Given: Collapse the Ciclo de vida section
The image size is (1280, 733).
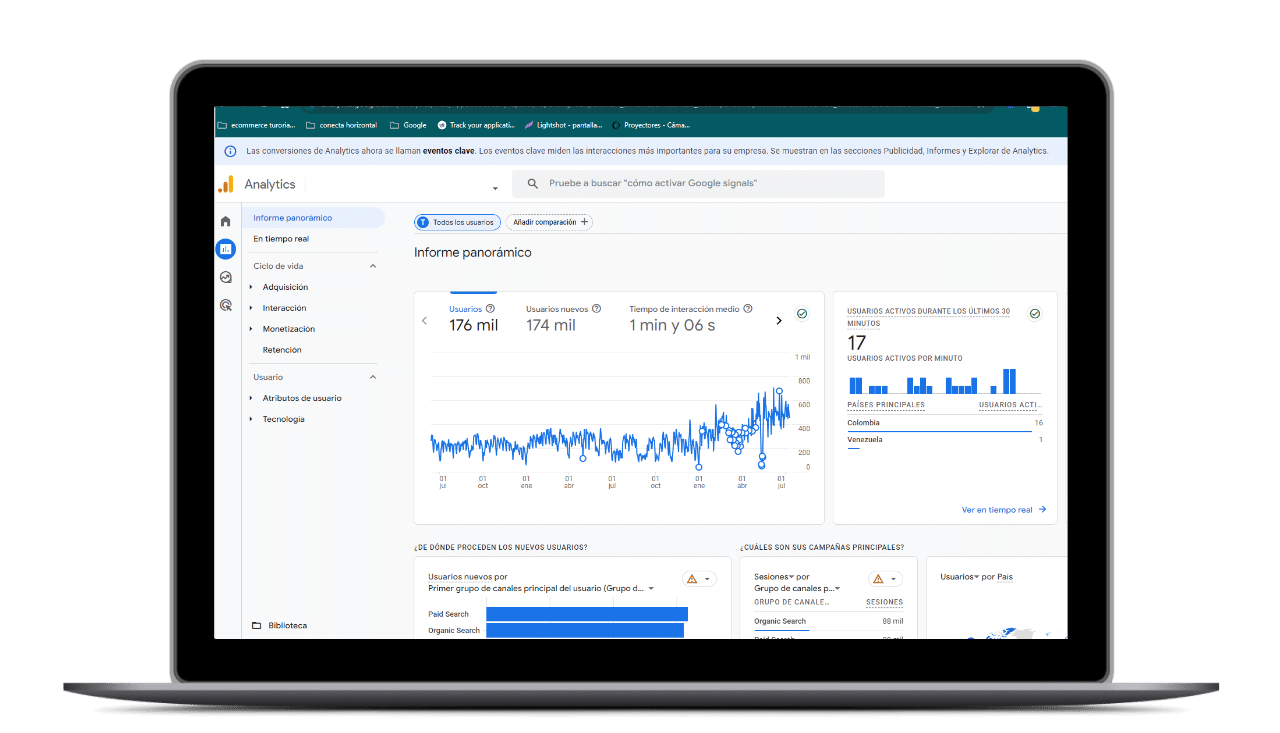Looking at the screenshot, I should [x=373, y=266].
